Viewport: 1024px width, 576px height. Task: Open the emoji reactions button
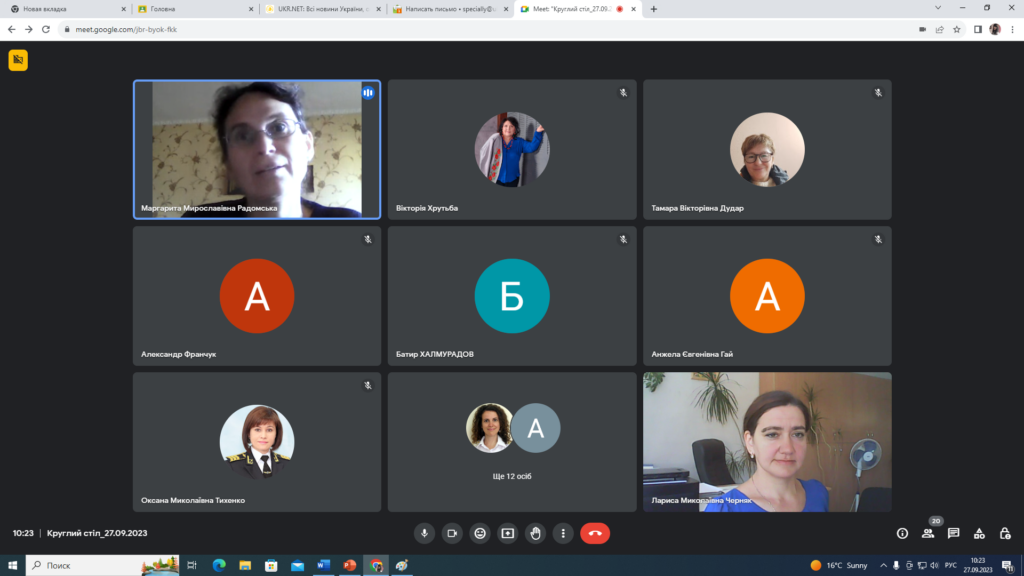[480, 533]
